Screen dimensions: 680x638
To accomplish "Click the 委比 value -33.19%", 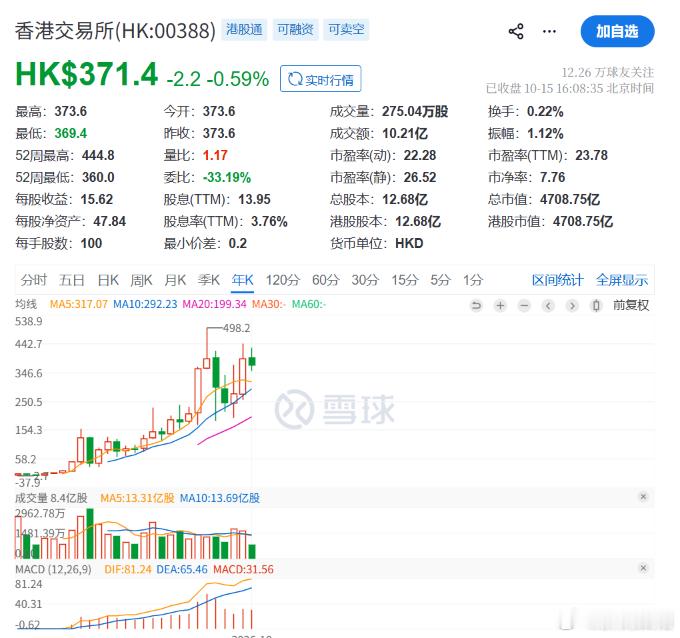I will tap(227, 177).
